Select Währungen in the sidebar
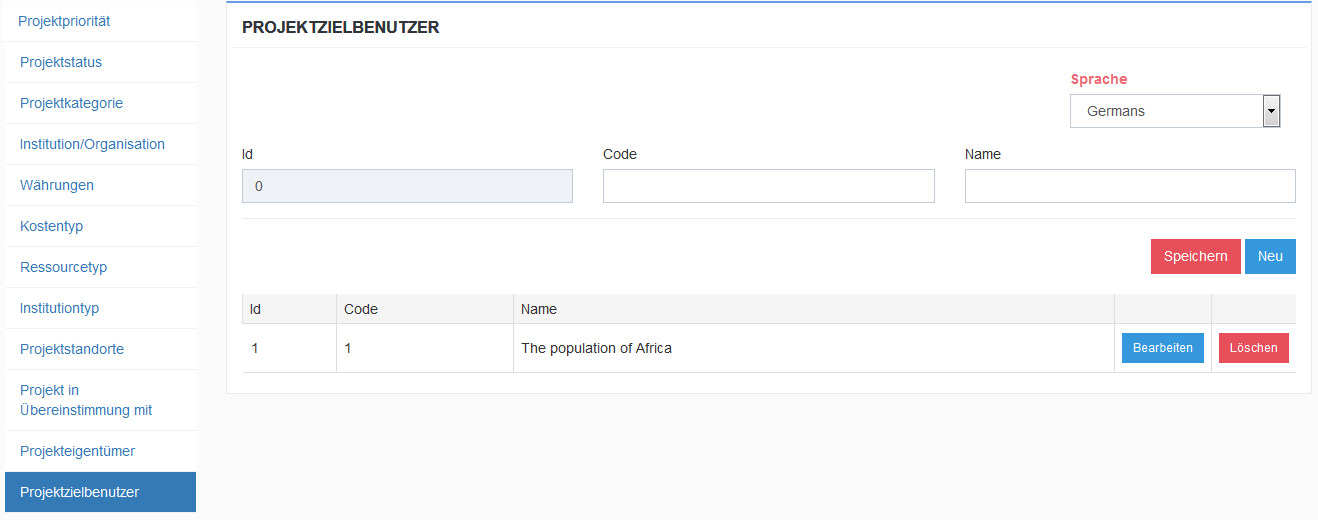Screen dimensions: 1318x520 pyautogui.click(x=57, y=185)
